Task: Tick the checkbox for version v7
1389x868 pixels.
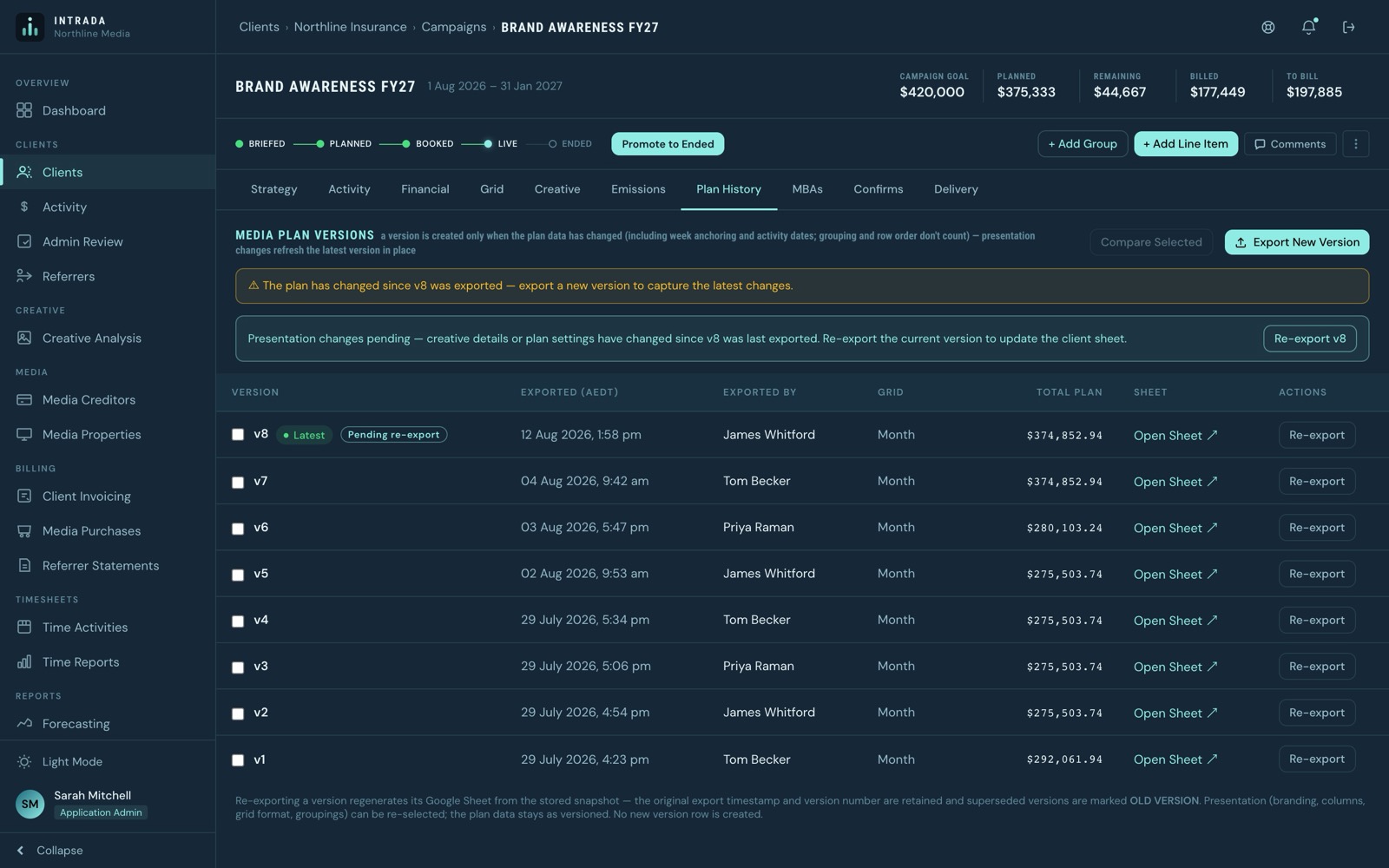Action: click(x=238, y=482)
